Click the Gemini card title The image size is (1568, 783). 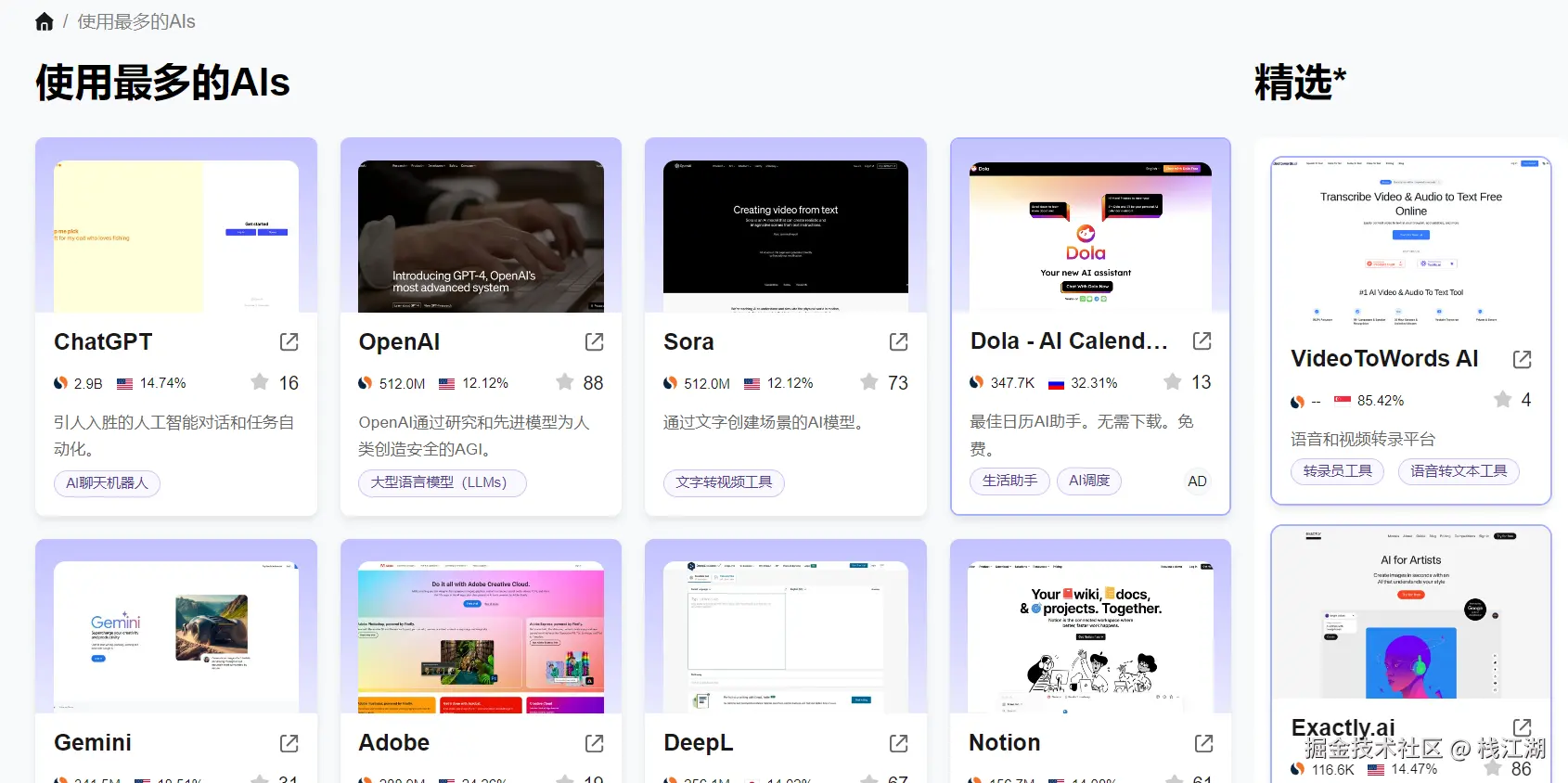[x=93, y=743]
